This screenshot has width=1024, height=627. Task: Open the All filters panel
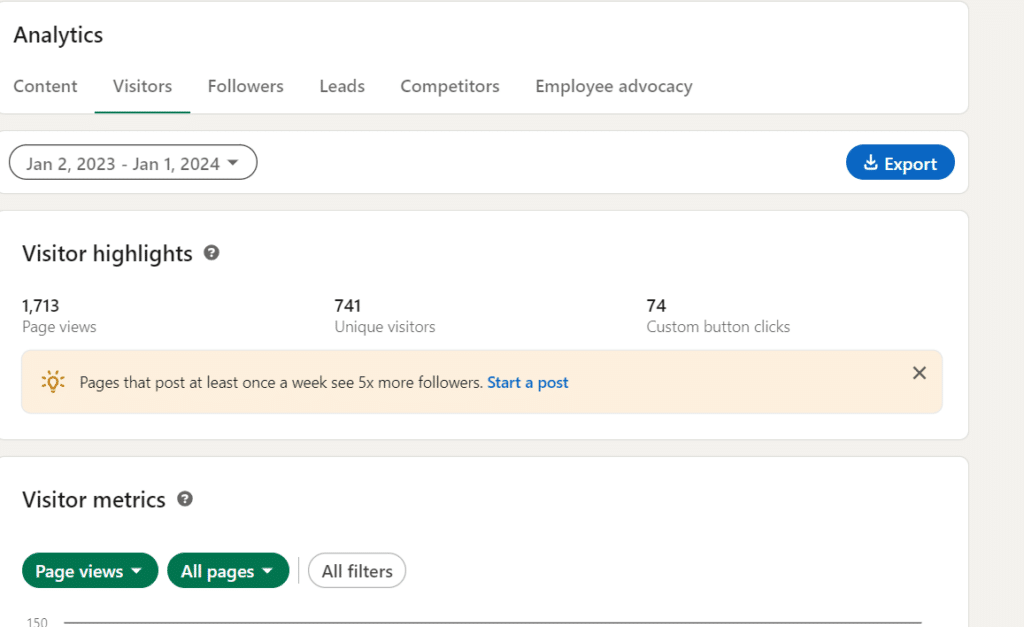click(356, 571)
